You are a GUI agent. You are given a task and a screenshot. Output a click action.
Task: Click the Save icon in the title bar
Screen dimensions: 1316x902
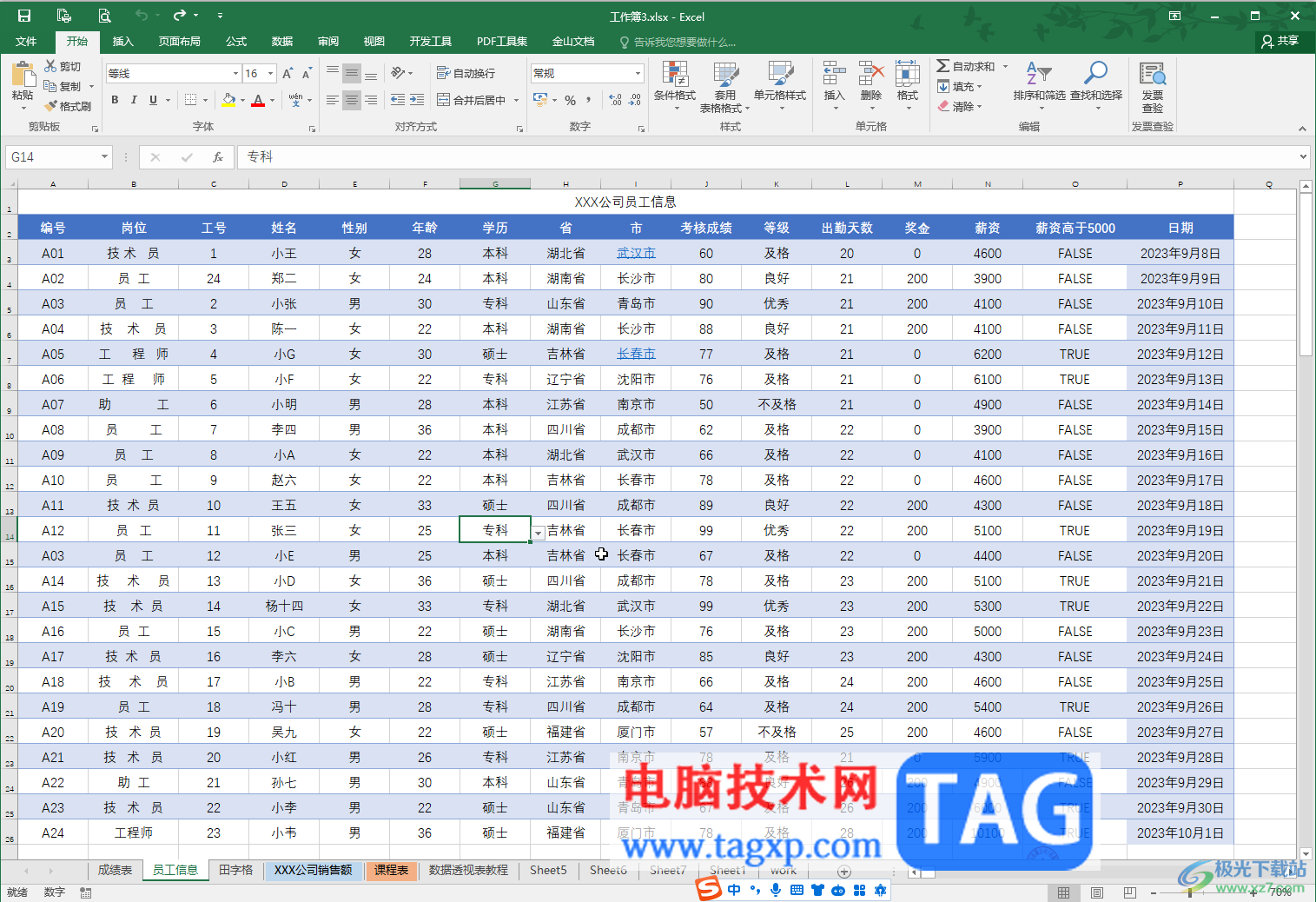click(24, 16)
